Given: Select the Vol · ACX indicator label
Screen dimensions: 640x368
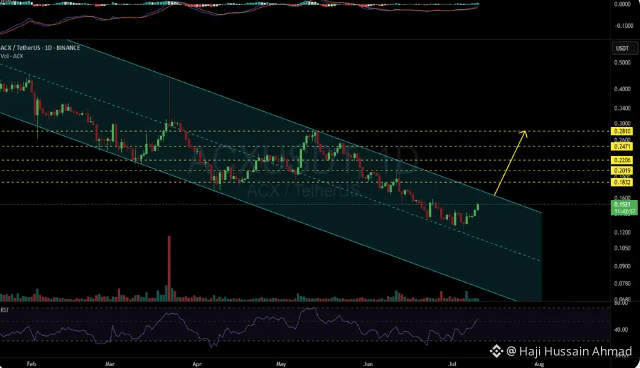Looking at the screenshot, I should pos(12,56).
